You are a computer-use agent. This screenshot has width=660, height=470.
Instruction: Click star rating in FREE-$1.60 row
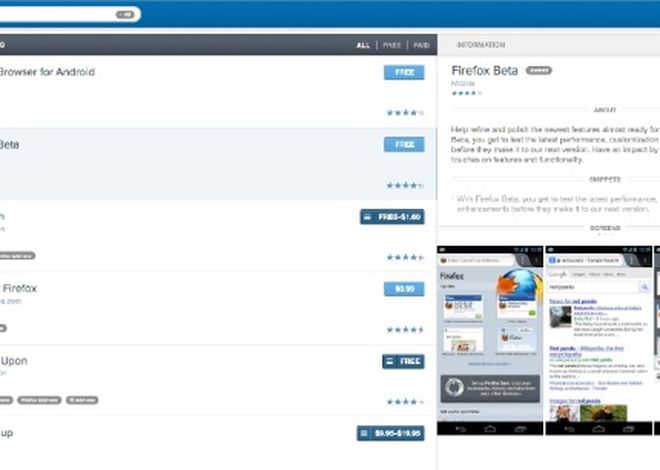(405, 257)
